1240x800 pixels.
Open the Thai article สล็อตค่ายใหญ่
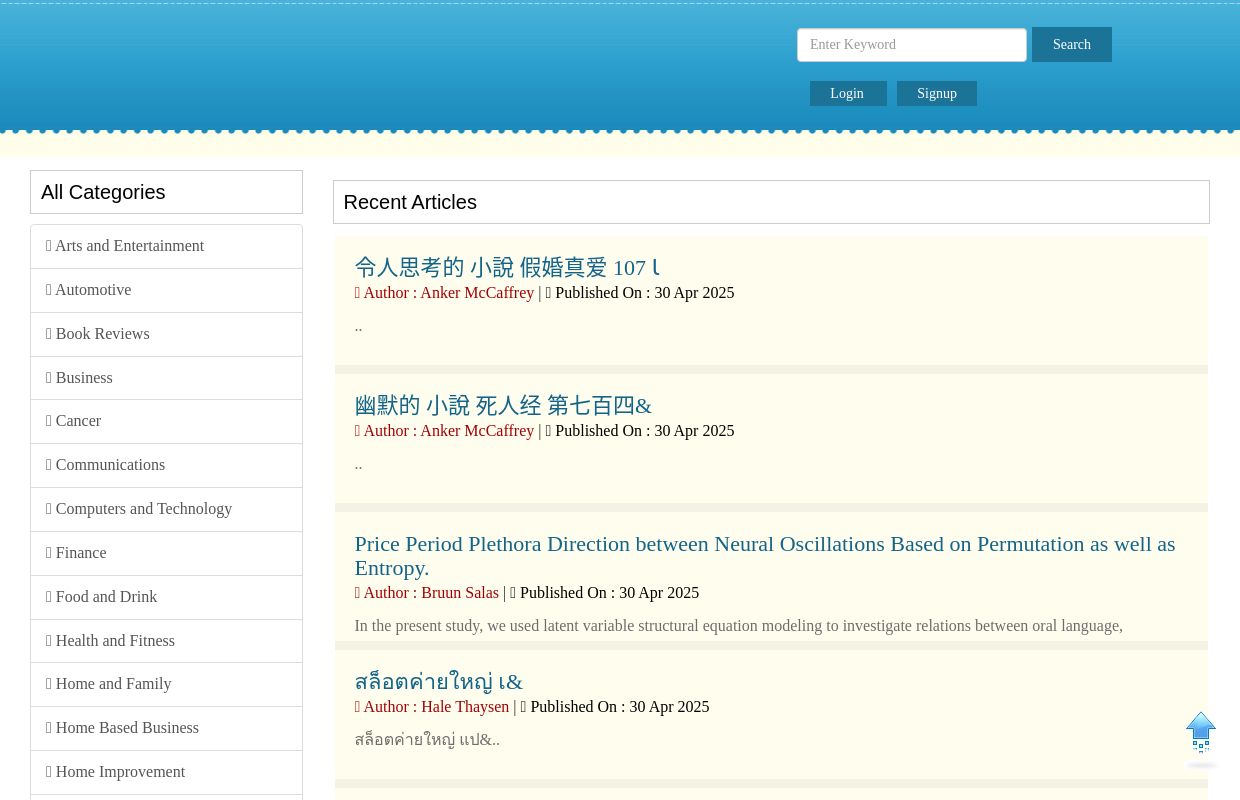pos(438,682)
